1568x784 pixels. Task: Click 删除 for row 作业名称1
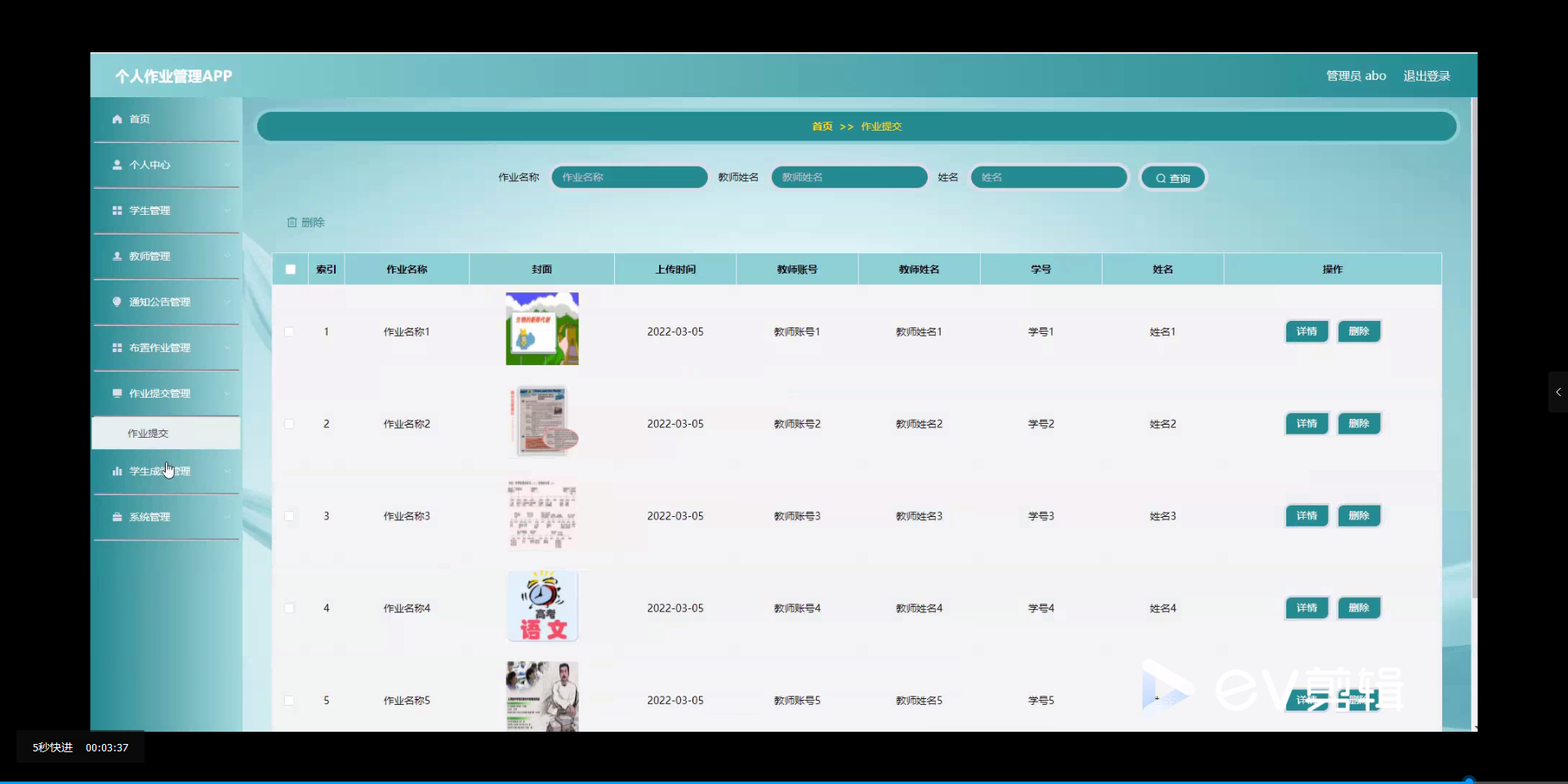click(x=1359, y=332)
